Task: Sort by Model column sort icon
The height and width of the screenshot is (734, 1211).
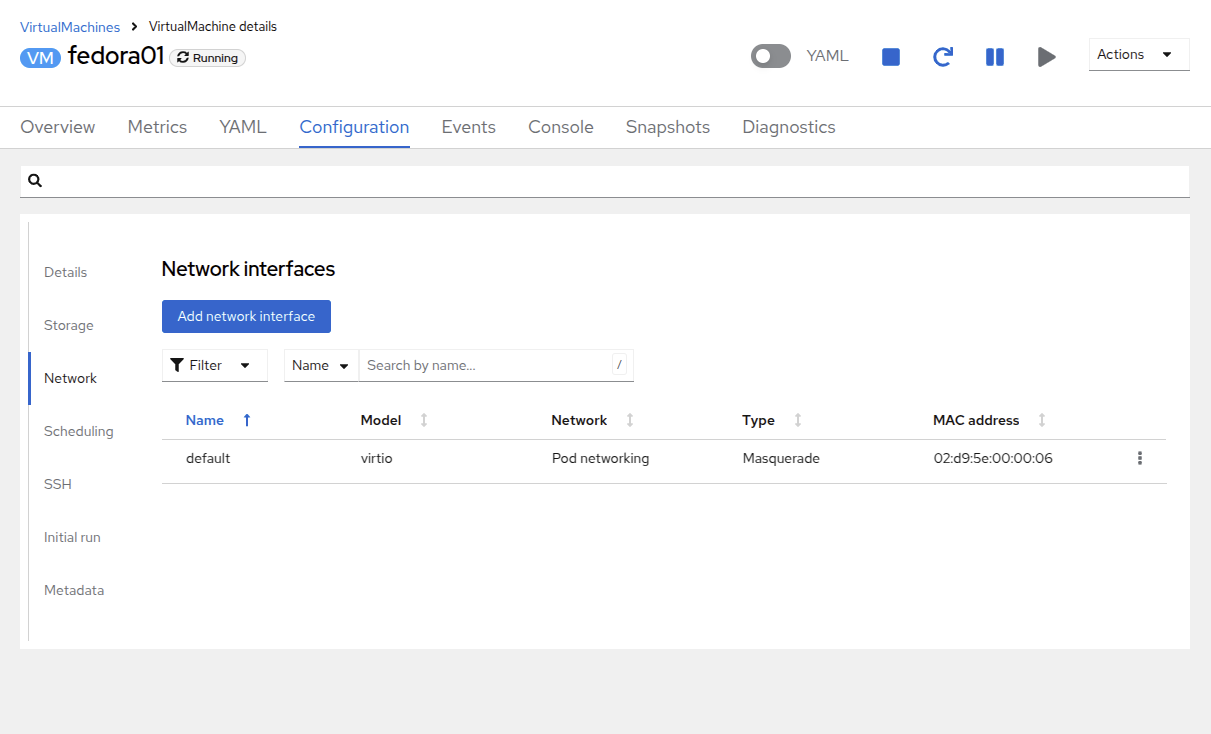Action: pyautogui.click(x=424, y=421)
